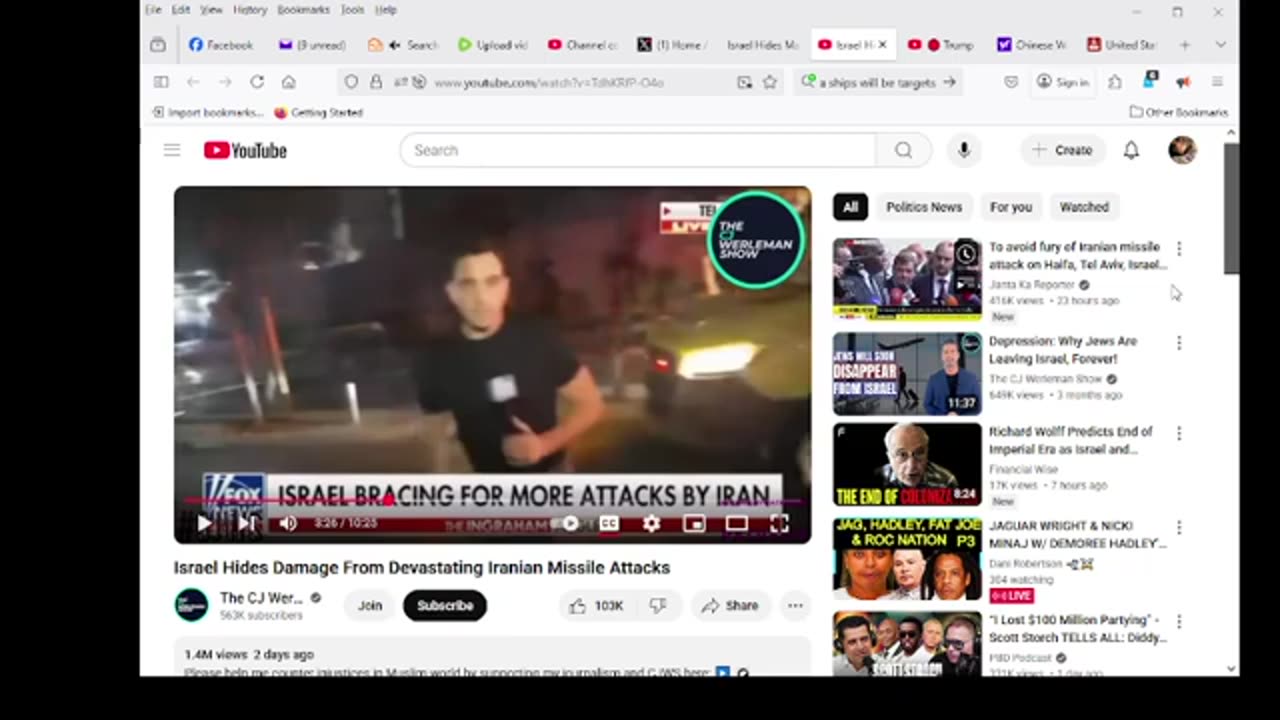This screenshot has height=720, width=1280.
Task: Open Firefox Edit menu
Action: (x=181, y=10)
